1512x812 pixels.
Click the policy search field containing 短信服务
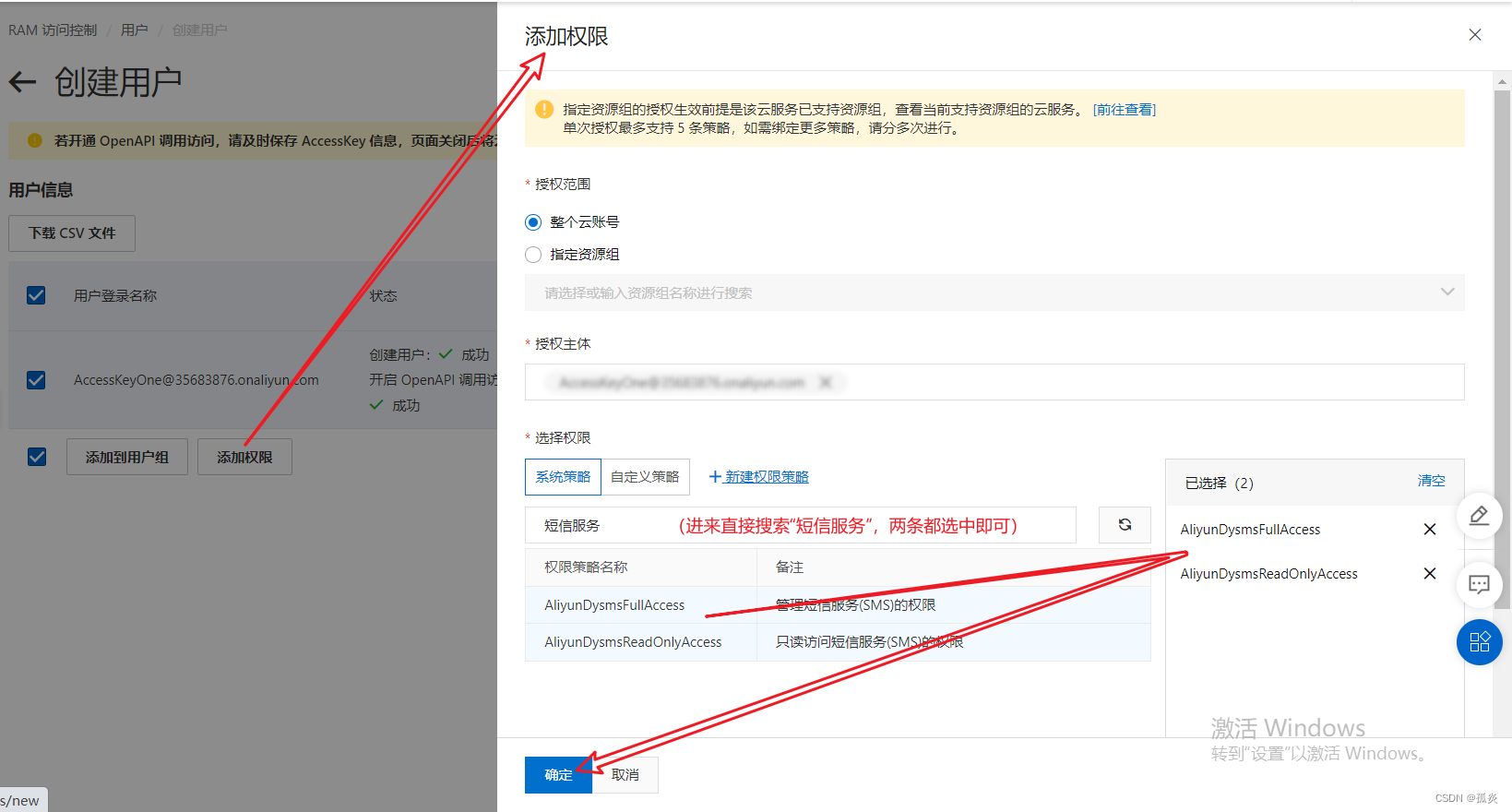pyautogui.click(x=801, y=525)
